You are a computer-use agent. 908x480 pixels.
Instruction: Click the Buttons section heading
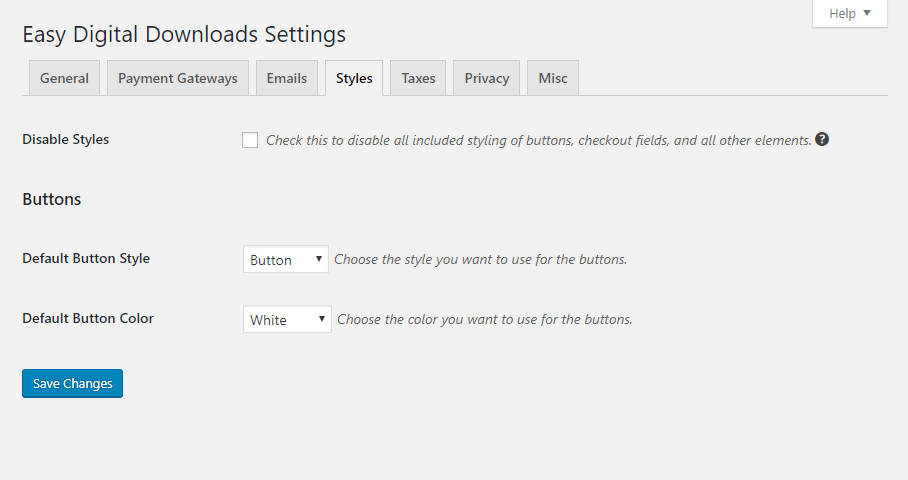click(x=52, y=199)
